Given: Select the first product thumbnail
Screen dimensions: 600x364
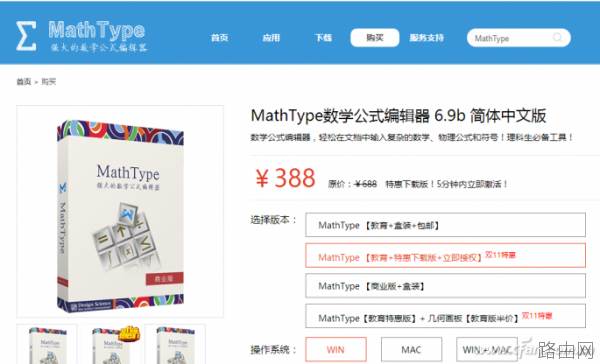Looking at the screenshot, I should point(47,344).
